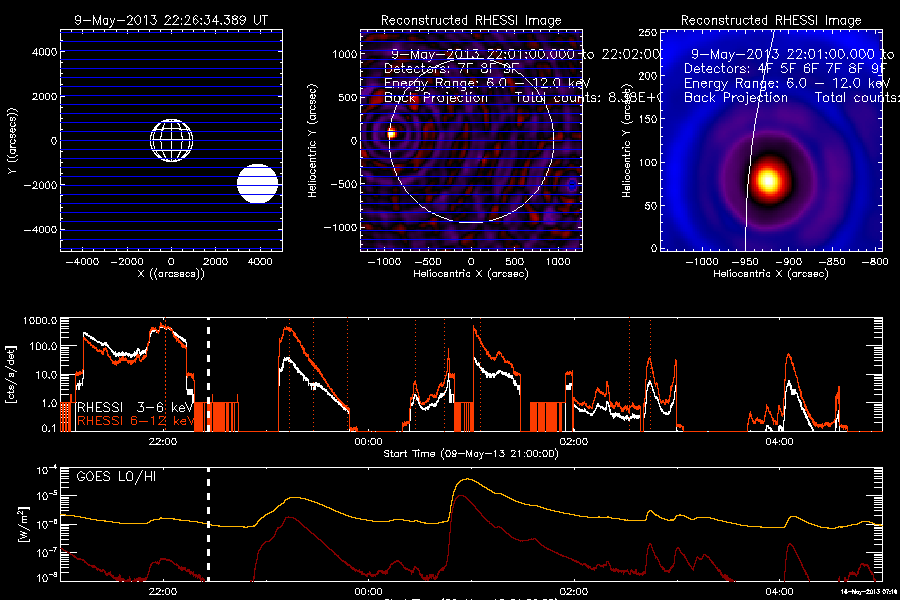Screen dimensions: 900x600
Task: Click 'Energy Range: 6.0 - 12.0 keV' in right image
Action: (x=787, y=83)
